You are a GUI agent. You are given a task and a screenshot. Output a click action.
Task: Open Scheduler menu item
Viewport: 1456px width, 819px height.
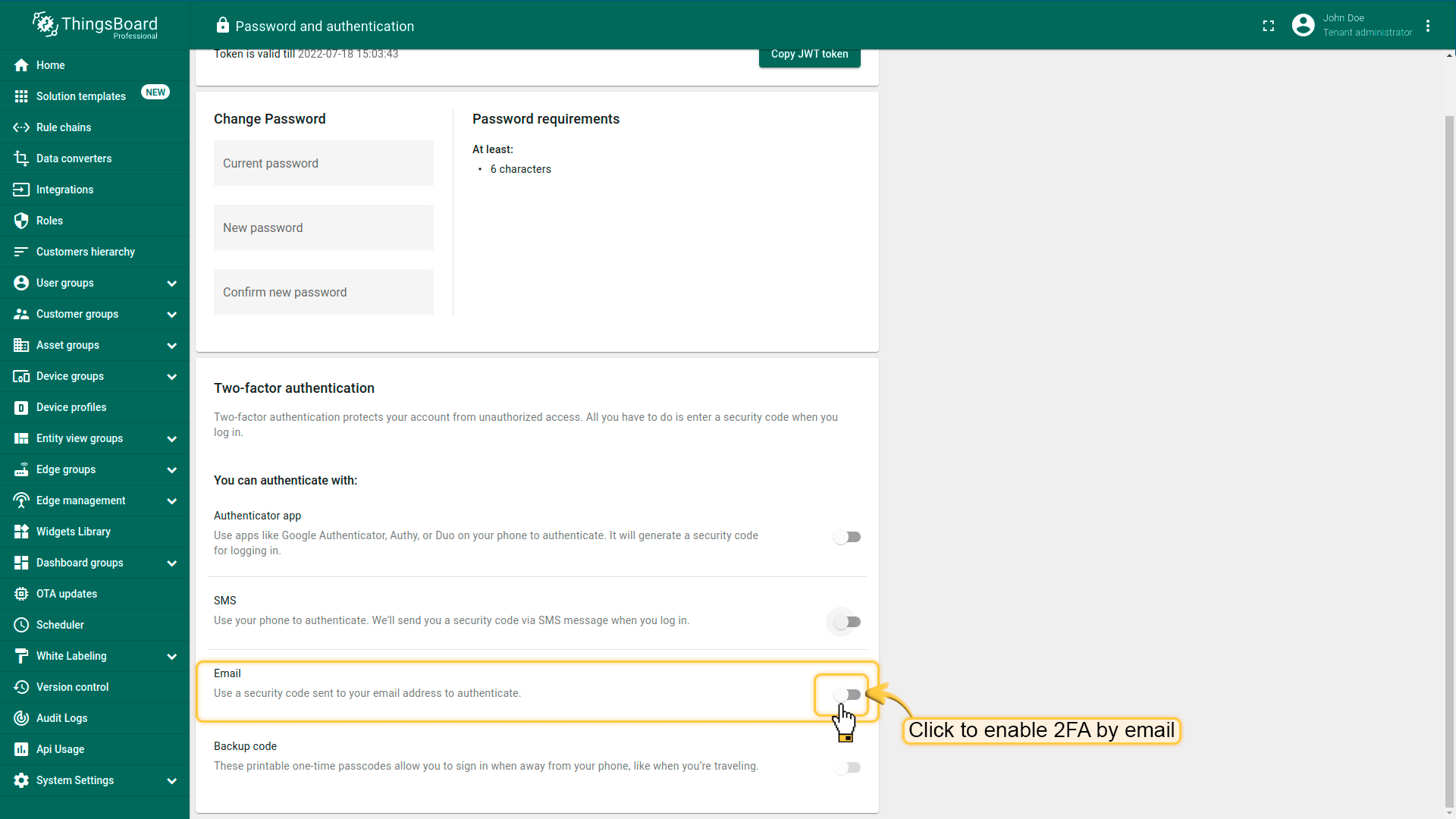[95, 625]
